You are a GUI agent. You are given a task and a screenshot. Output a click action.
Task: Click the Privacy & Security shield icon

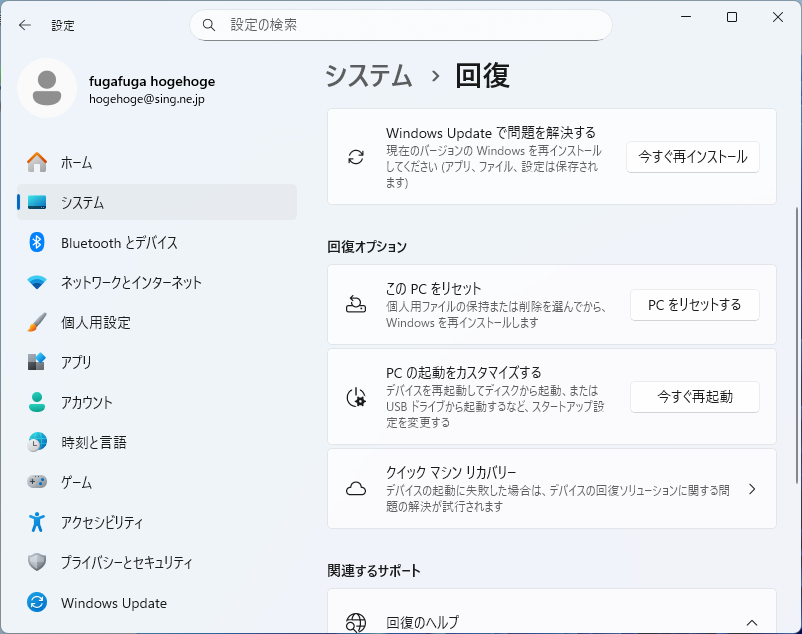coord(37,562)
